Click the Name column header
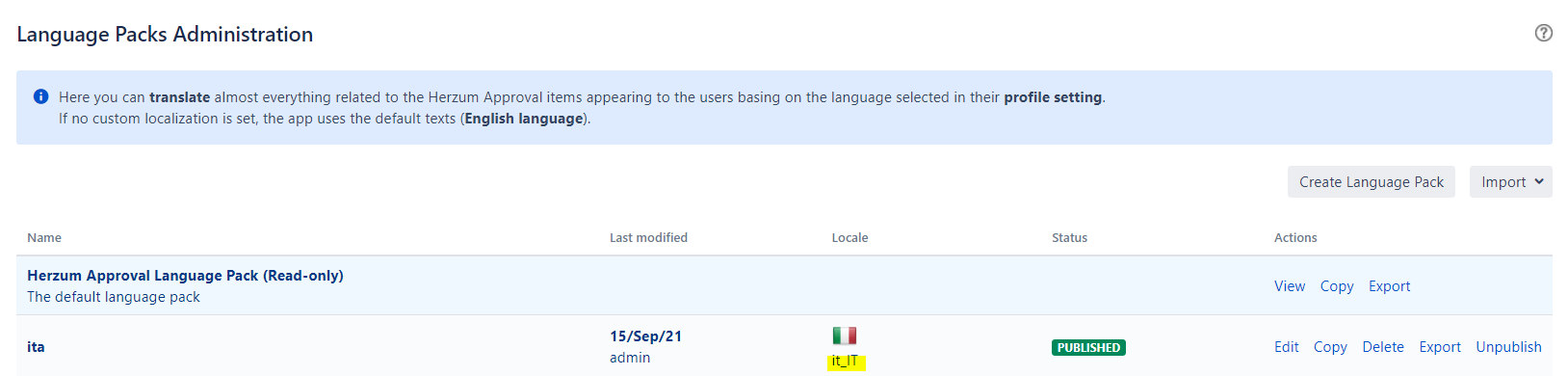 point(44,237)
